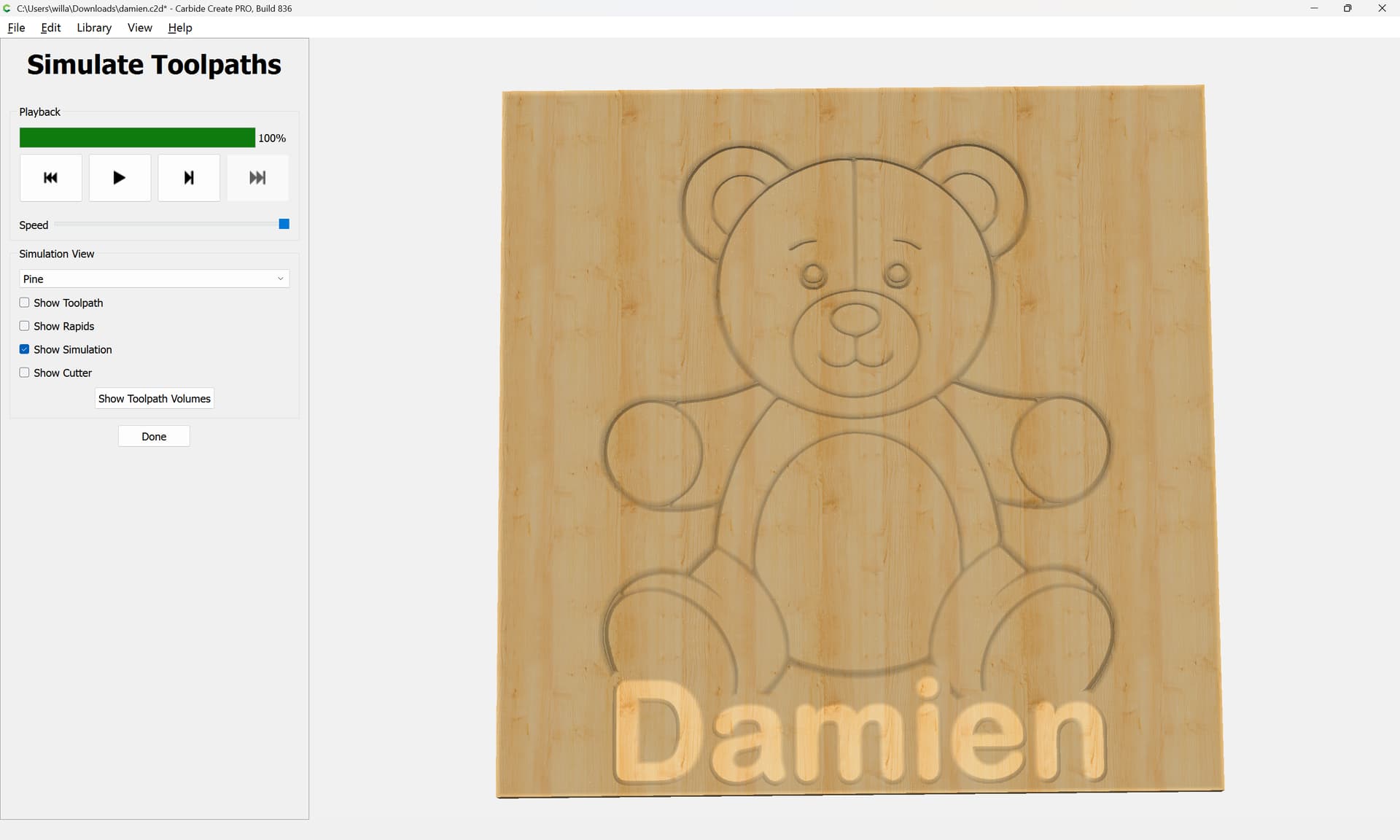Open the File menu
1400x840 pixels.
tap(16, 28)
